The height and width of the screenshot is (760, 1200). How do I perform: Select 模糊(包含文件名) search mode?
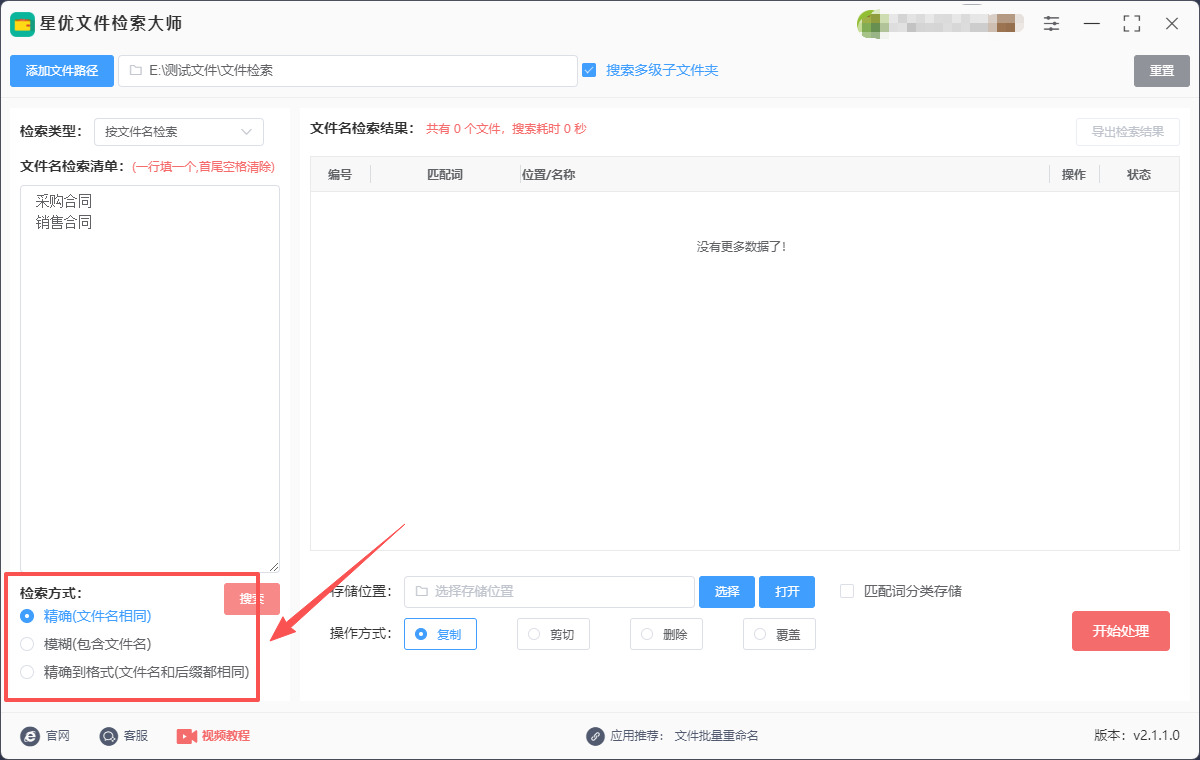coord(27,644)
